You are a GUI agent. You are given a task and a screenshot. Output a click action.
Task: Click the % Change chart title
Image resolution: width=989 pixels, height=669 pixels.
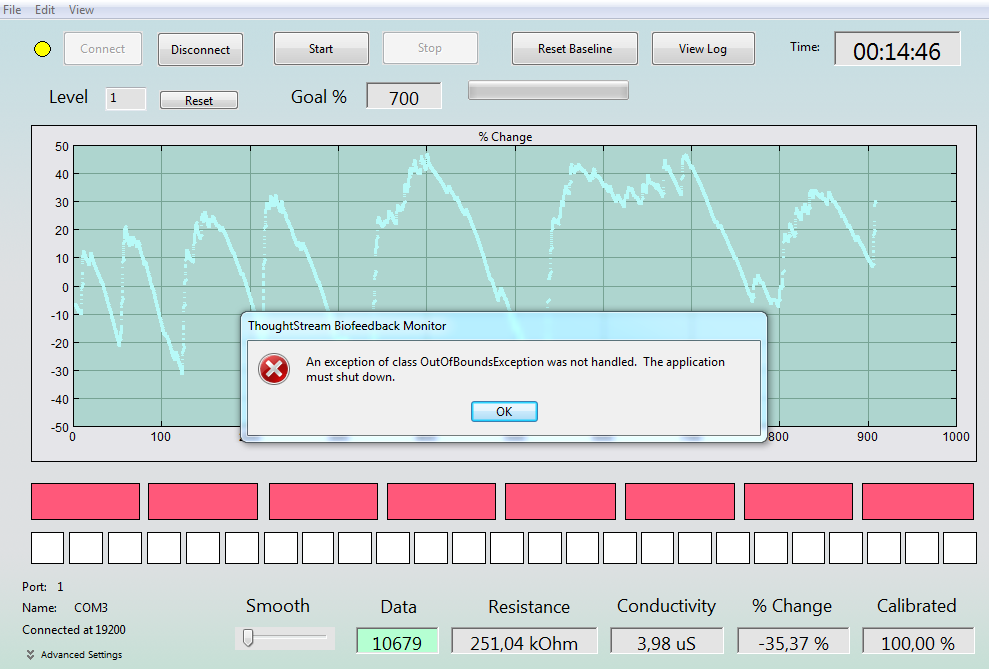click(x=505, y=137)
